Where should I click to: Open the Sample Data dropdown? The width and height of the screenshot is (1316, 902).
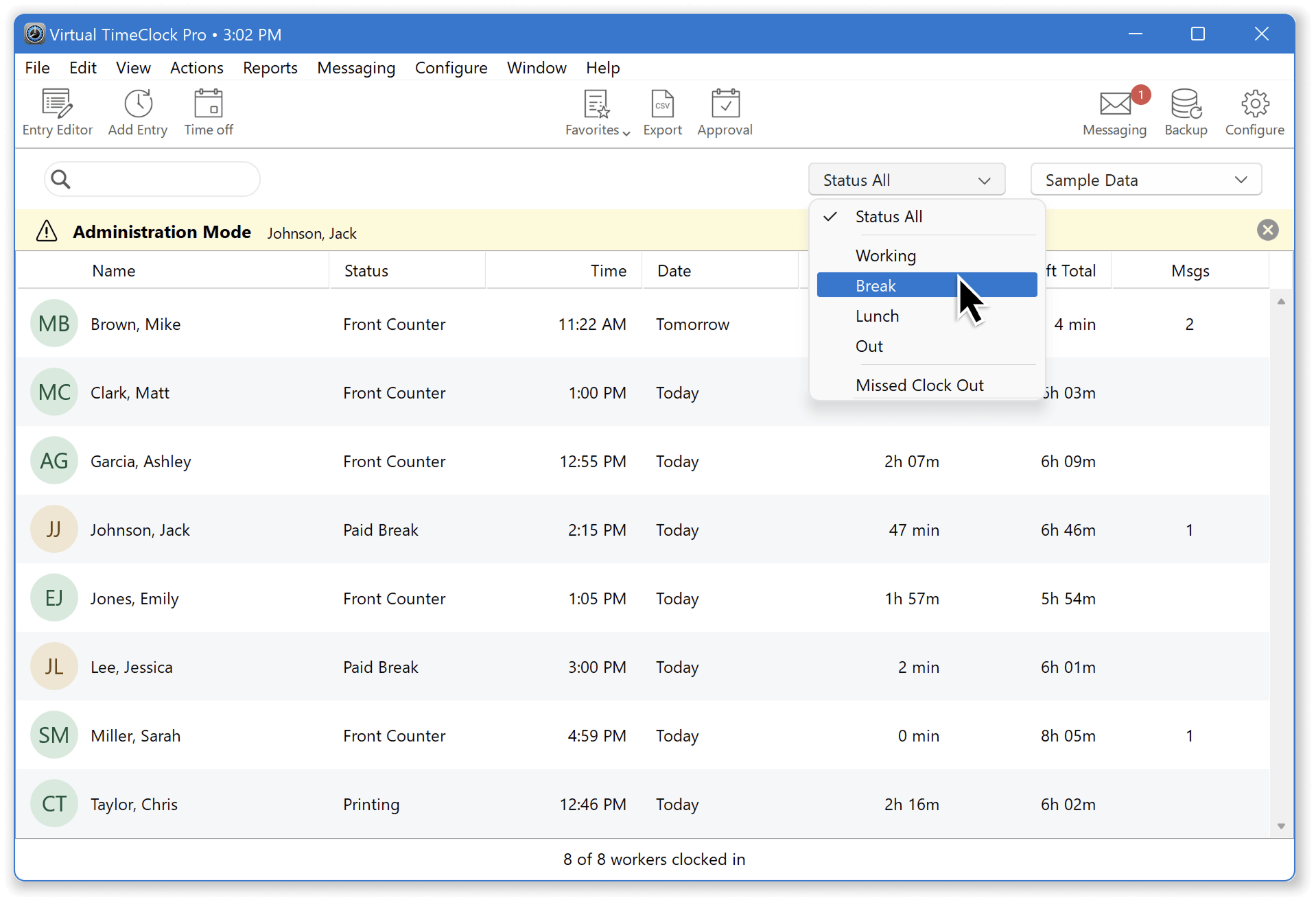1146,180
